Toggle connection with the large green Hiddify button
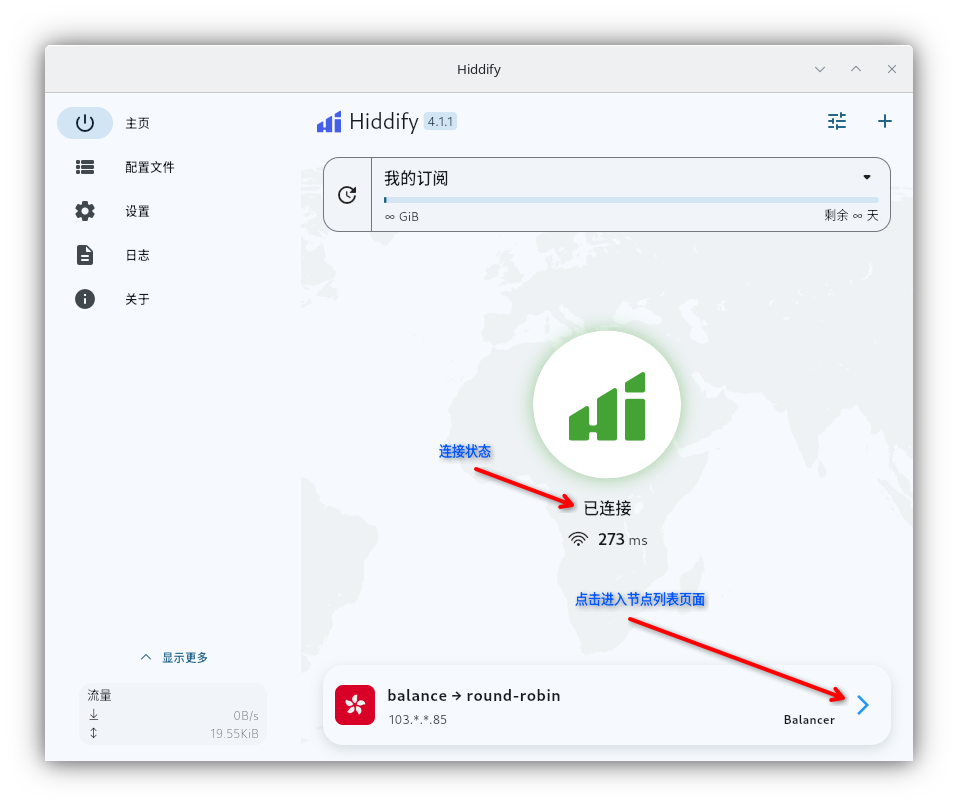The image size is (958, 806). [x=607, y=405]
